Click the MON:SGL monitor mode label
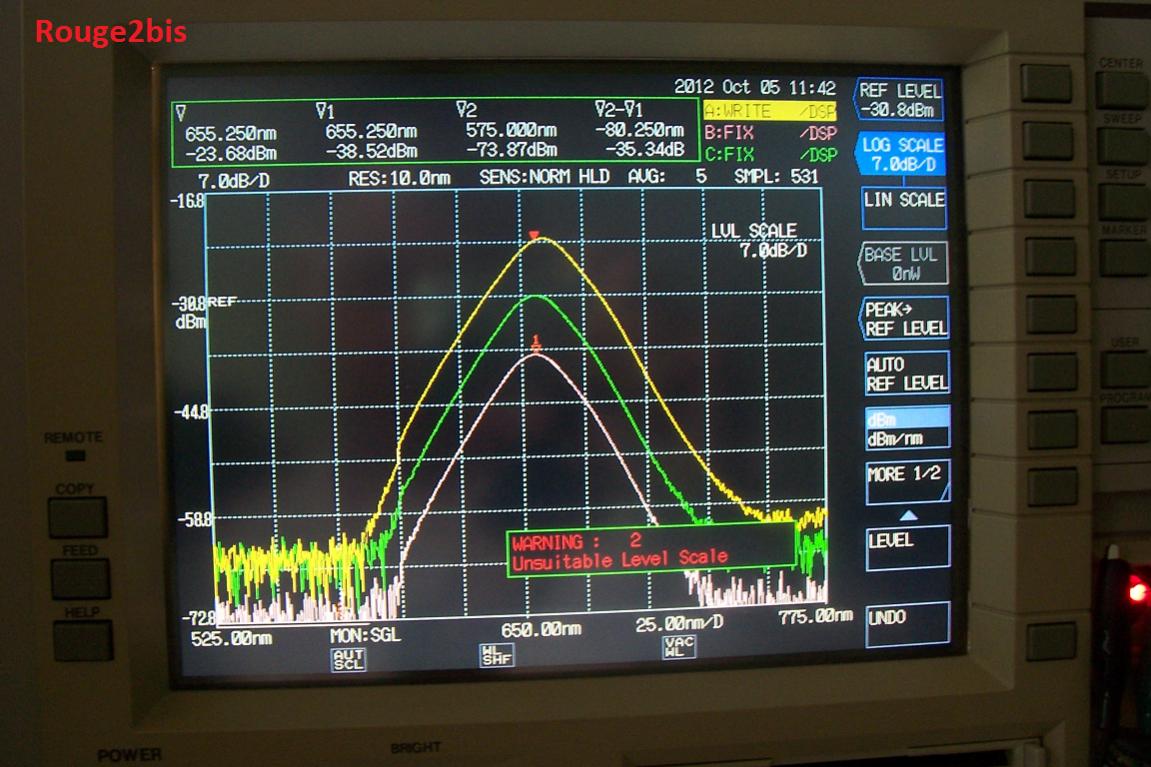Viewport: 1151px width, 767px height. pos(366,635)
